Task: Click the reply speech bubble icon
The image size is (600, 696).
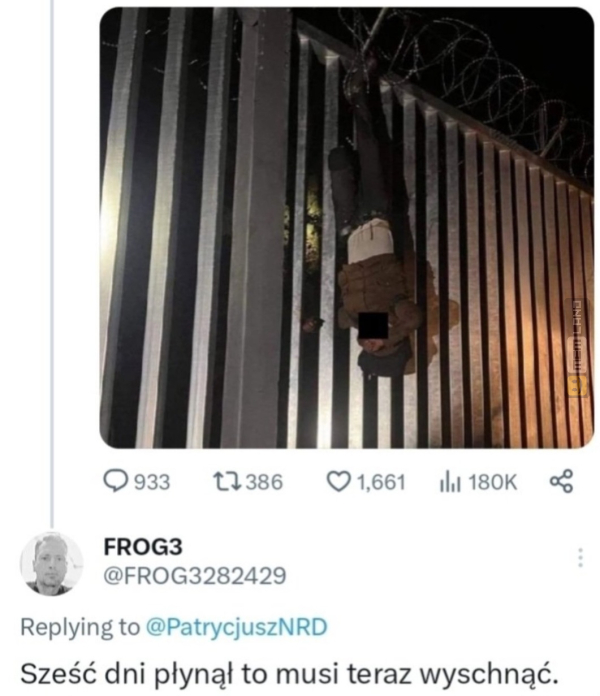Action: tap(115, 482)
